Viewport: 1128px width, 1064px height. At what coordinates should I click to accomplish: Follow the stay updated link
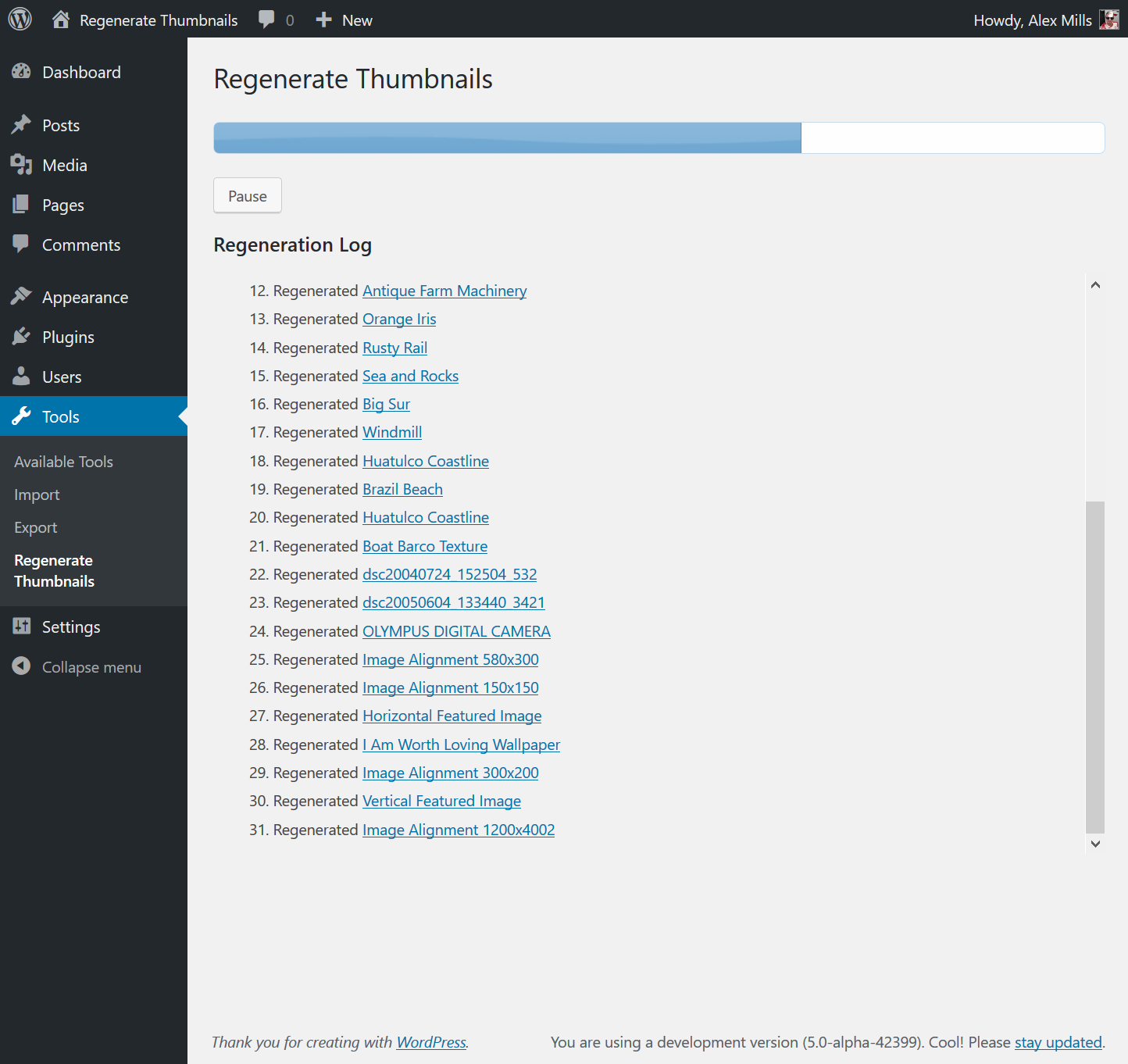1058,1042
